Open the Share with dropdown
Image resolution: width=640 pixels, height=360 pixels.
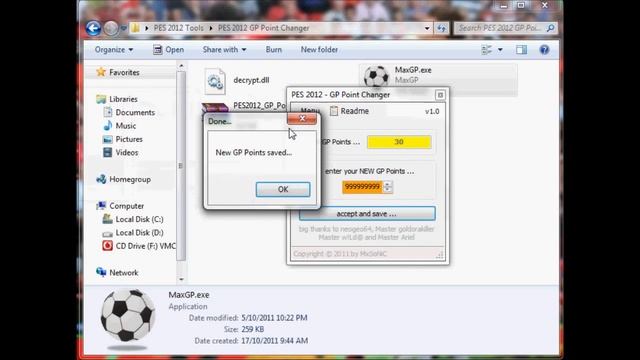[224, 49]
